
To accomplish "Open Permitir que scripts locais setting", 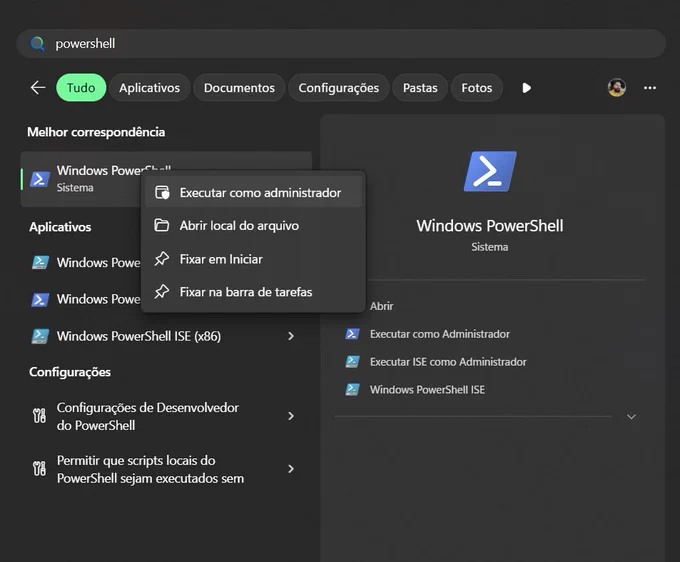I will click(166, 469).
